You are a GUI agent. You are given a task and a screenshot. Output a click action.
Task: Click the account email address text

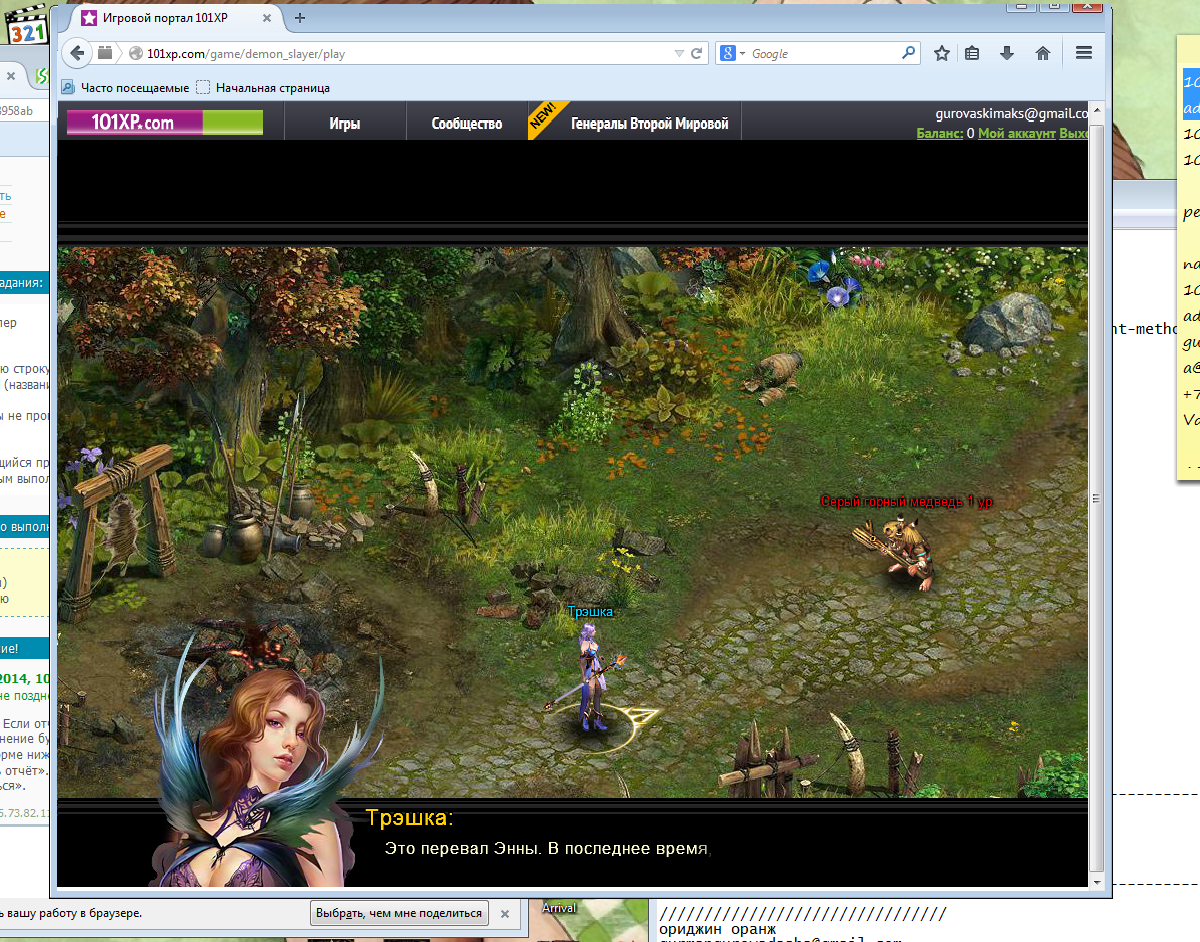[1011, 114]
